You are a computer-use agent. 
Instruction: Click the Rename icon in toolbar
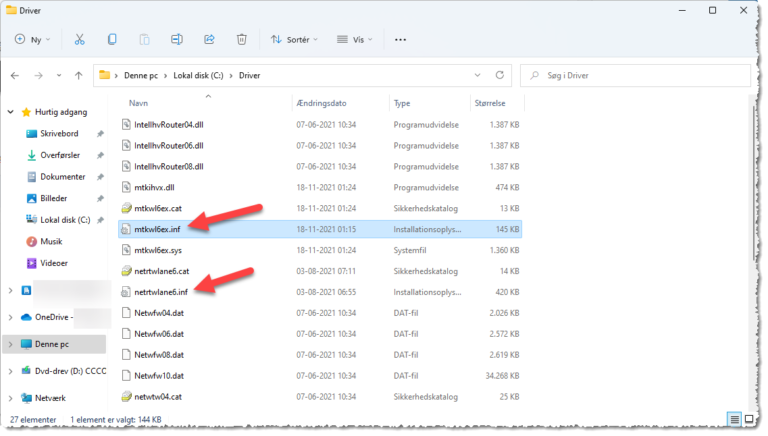point(177,40)
